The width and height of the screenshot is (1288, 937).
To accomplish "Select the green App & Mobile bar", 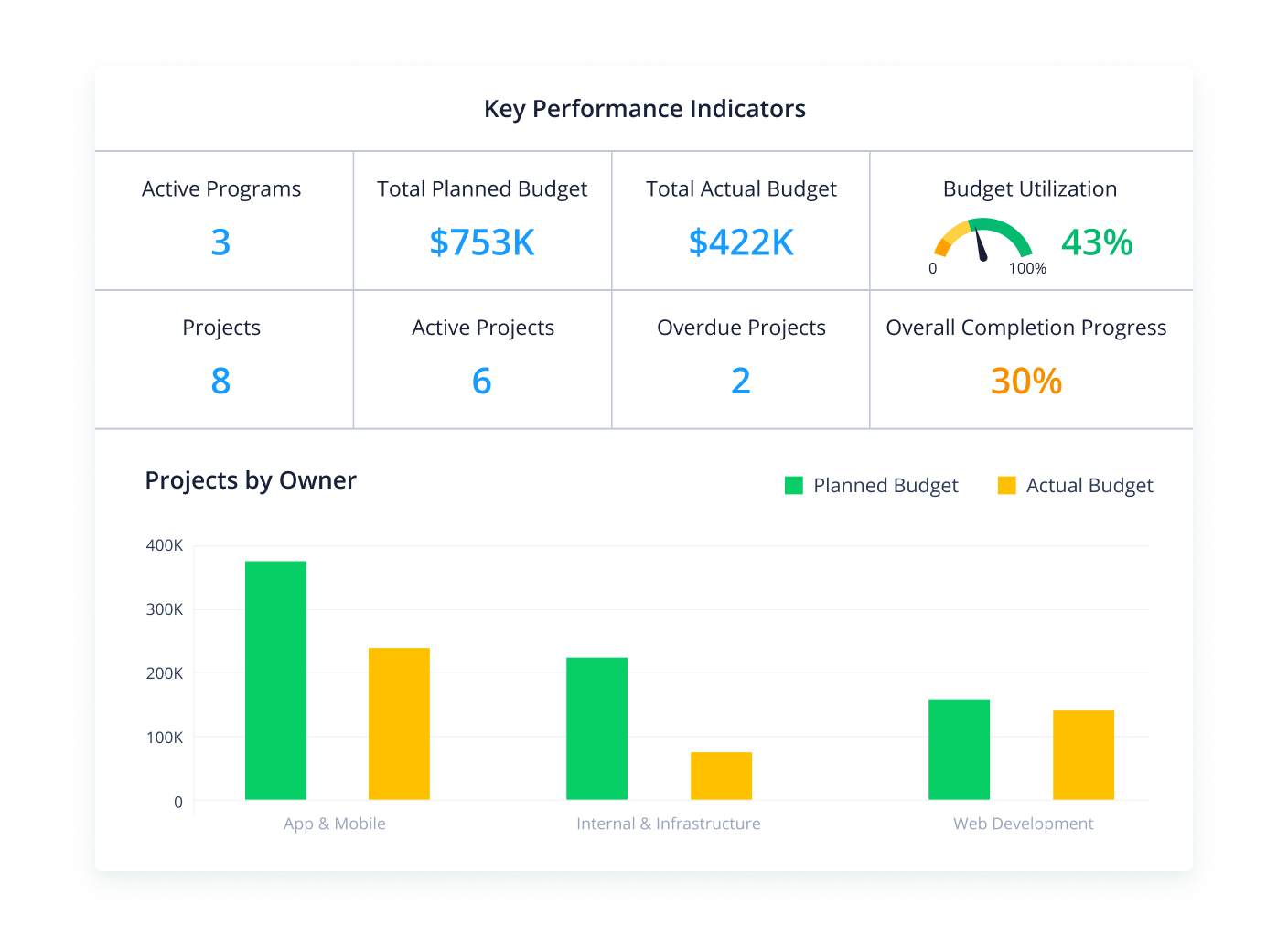I will click(275, 682).
